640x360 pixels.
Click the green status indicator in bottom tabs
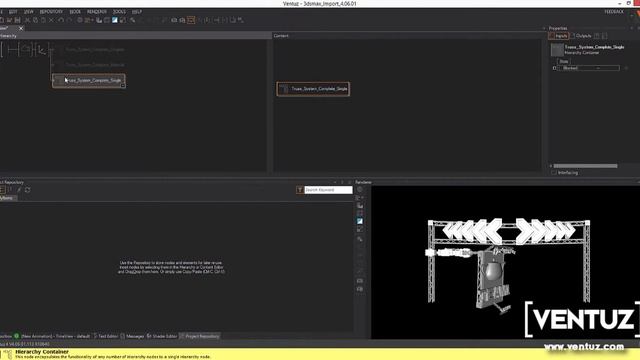click(x=16, y=336)
